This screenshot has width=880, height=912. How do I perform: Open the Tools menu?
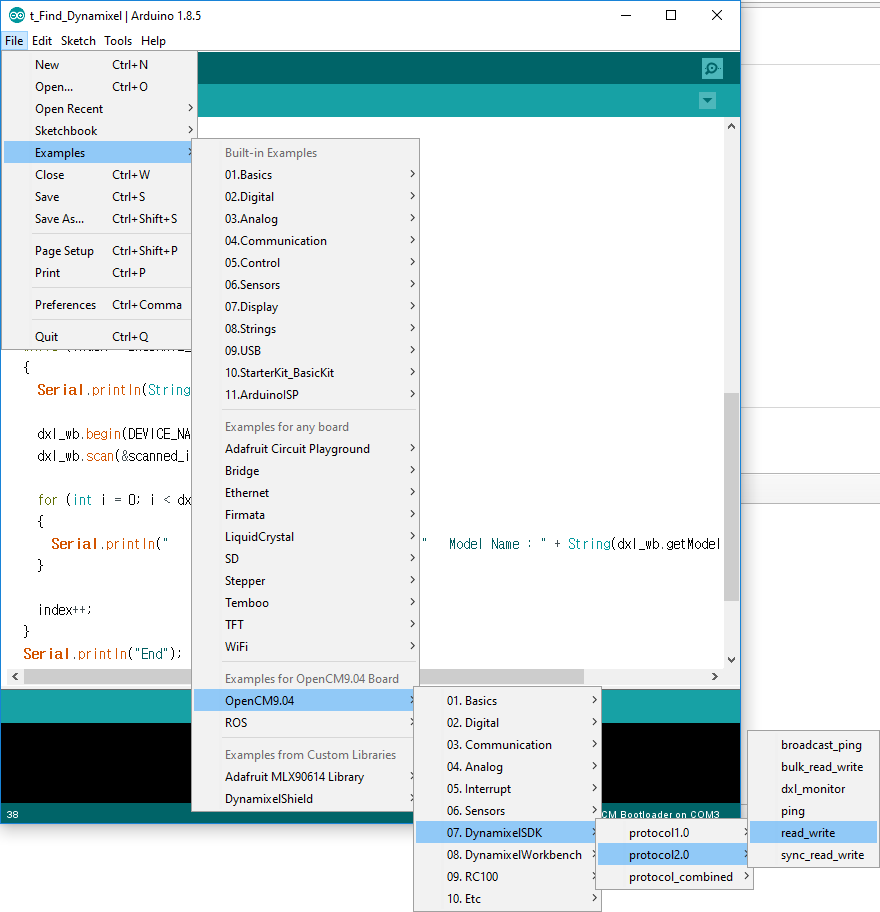(118, 41)
